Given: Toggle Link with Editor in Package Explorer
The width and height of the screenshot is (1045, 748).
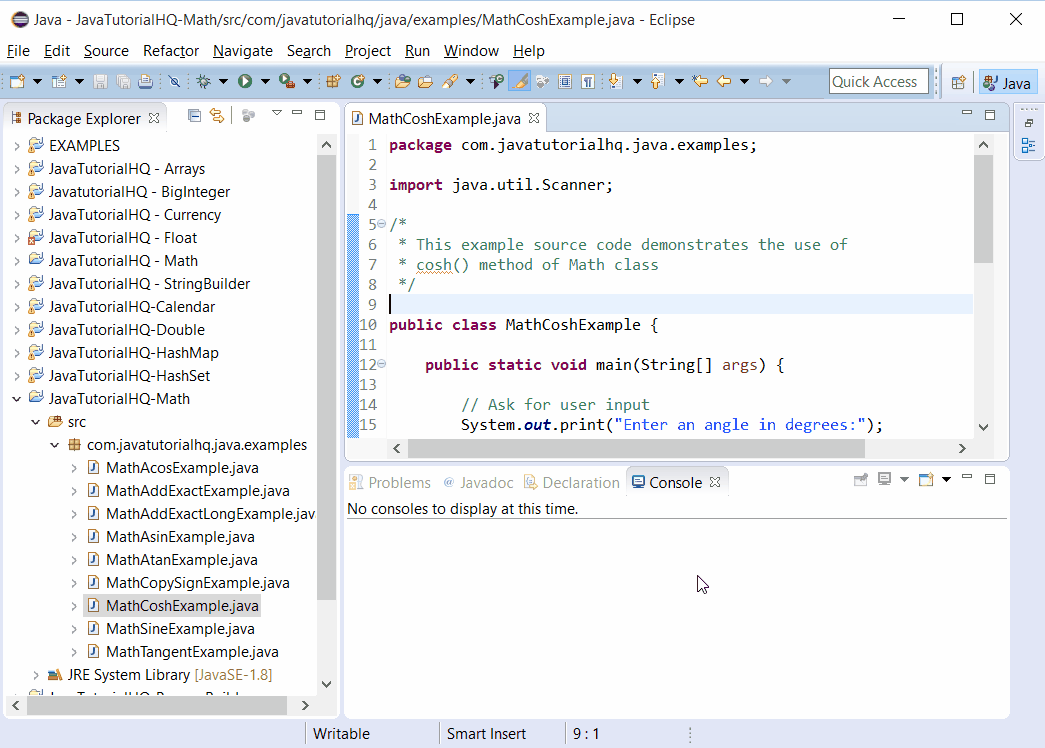Looking at the screenshot, I should [217, 115].
